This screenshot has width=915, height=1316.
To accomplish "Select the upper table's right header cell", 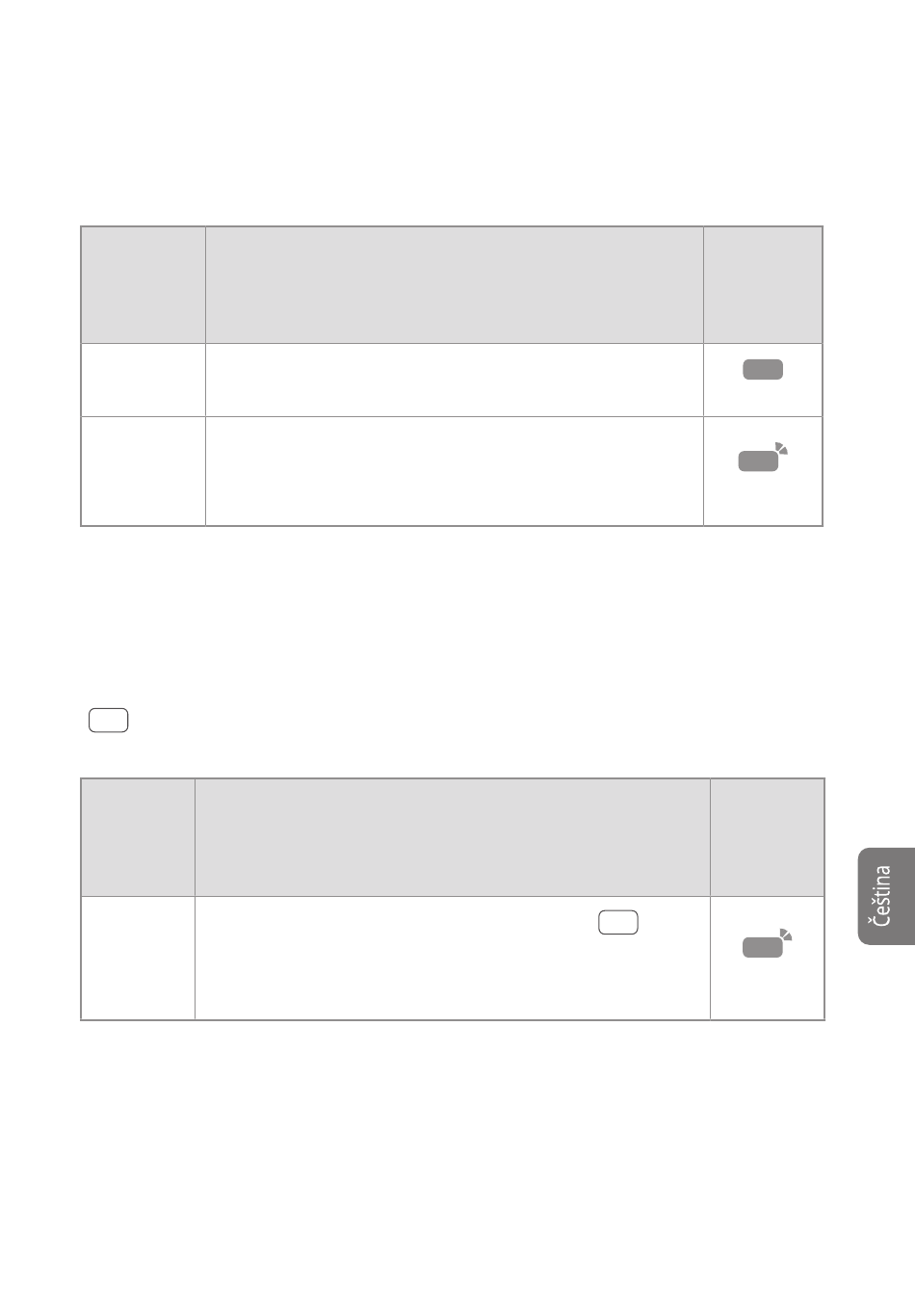I will point(763,285).
